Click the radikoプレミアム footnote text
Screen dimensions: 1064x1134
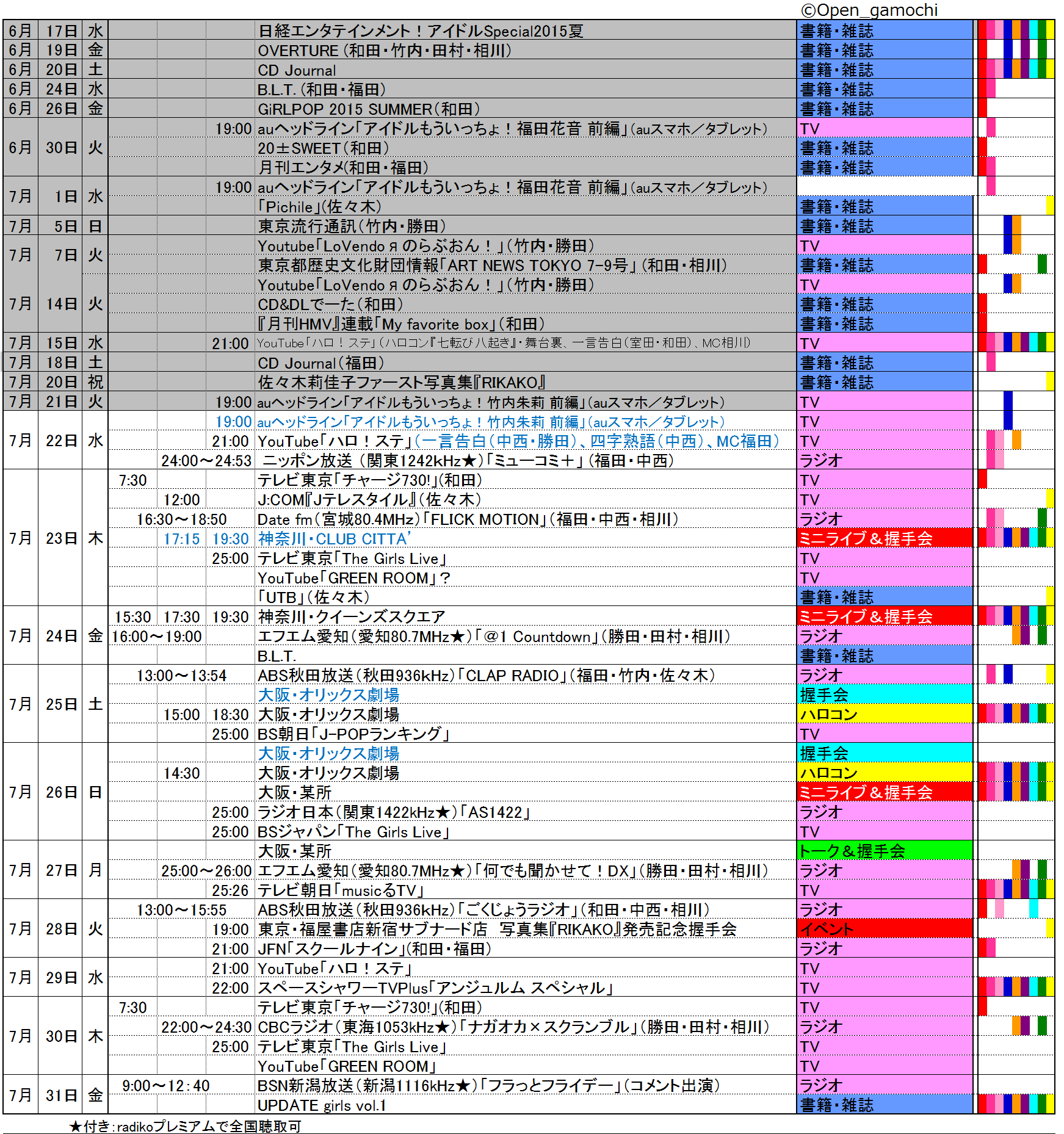[x=186, y=1126]
